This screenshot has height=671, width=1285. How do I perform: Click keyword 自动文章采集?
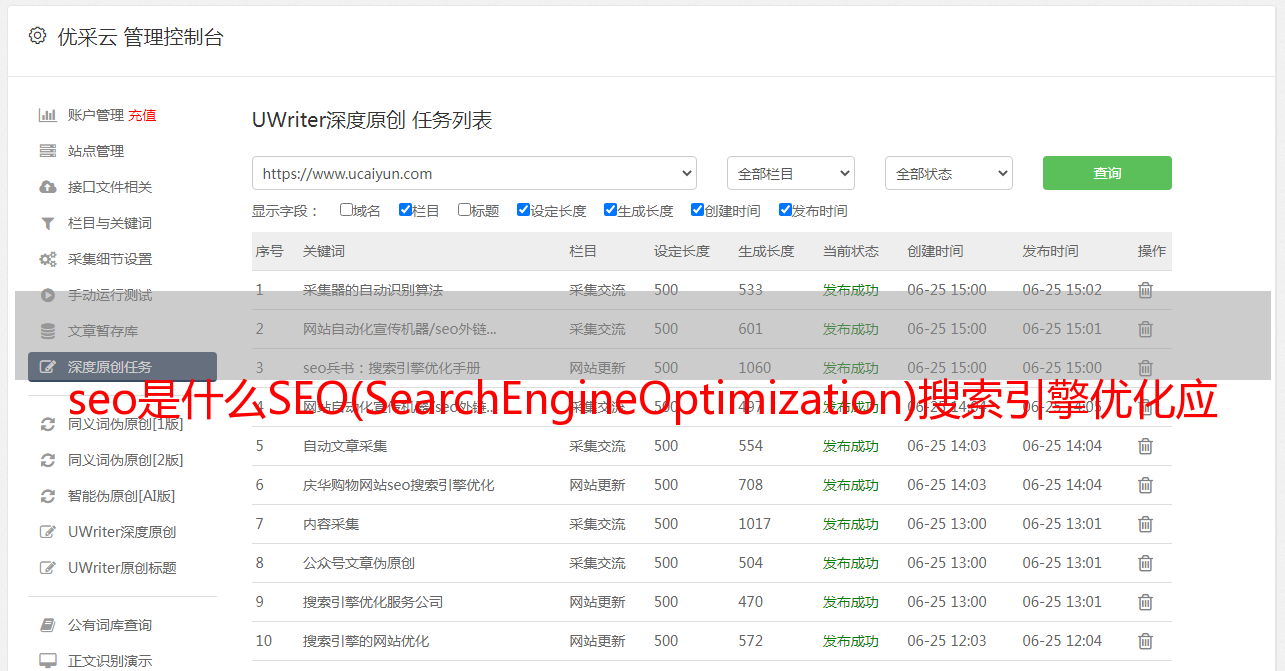coord(345,446)
